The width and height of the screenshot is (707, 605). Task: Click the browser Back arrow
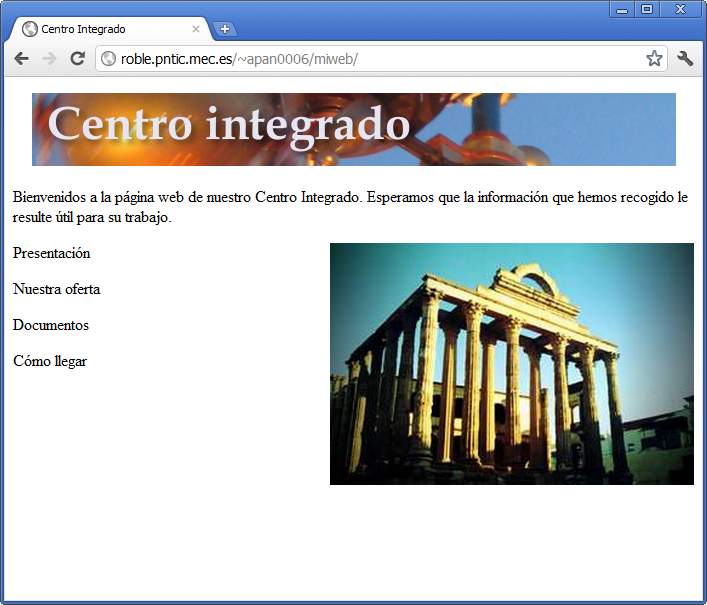point(21,59)
